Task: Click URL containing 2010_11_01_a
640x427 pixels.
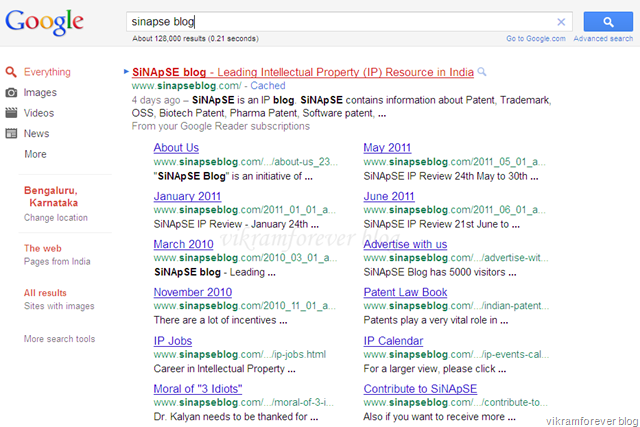Action: 245,306
